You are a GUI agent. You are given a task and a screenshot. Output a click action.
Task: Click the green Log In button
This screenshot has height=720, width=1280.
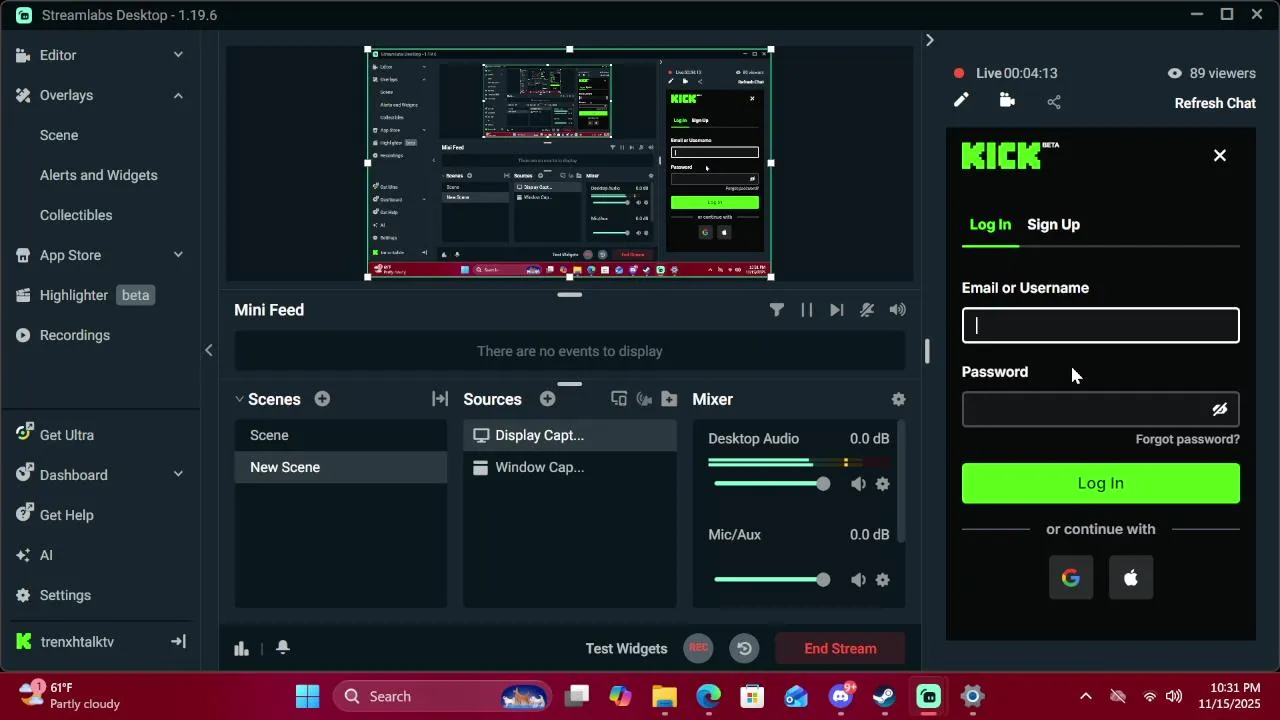pos(1101,483)
